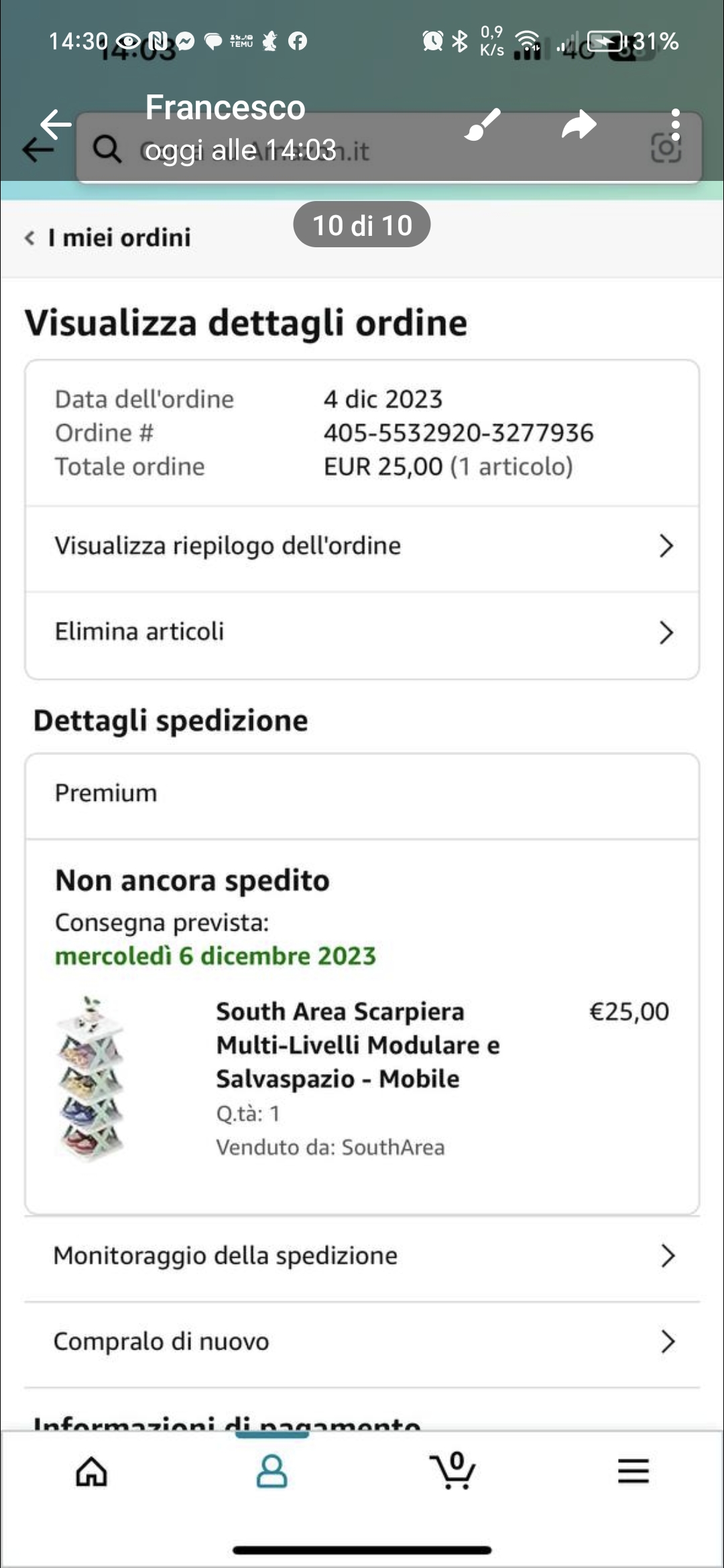
Task: Tap the 10 di 10 counter badge
Action: coord(362,225)
